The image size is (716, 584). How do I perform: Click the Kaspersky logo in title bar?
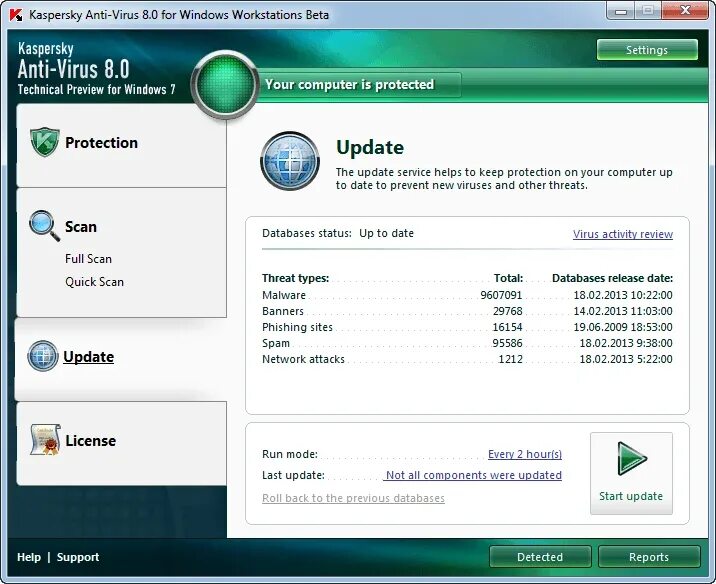click(x=16, y=15)
